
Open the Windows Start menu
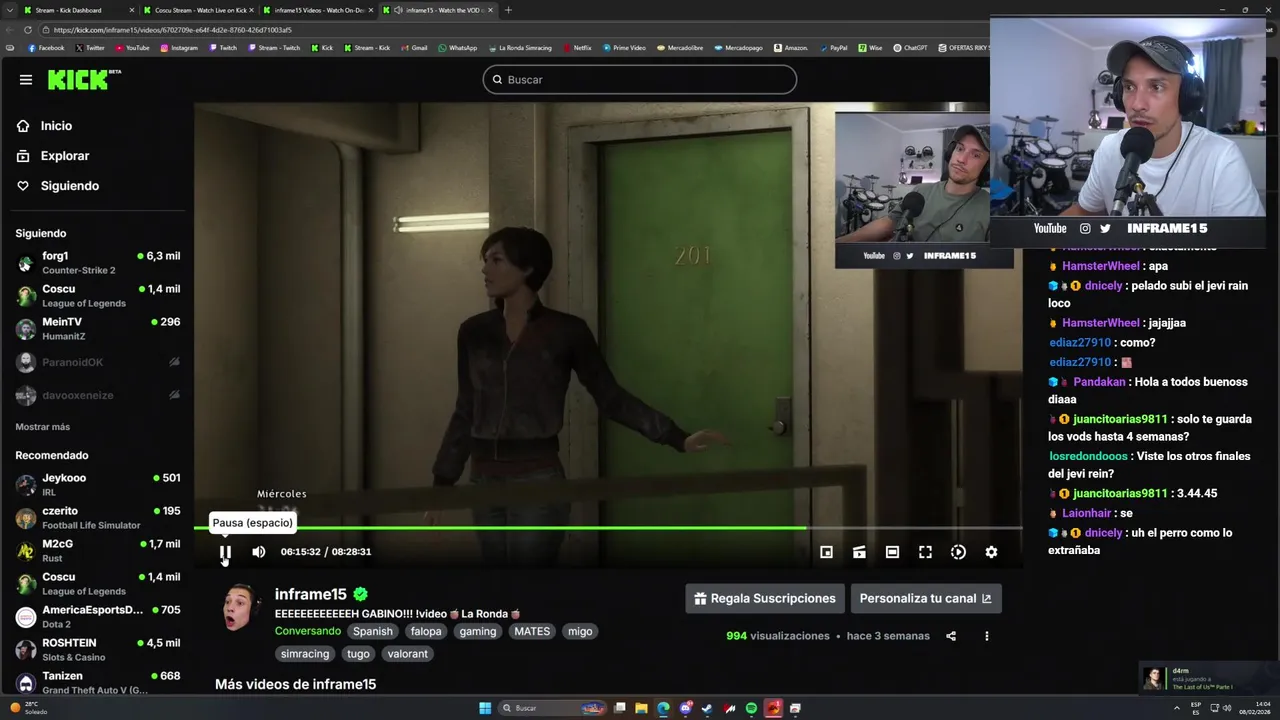tap(485, 708)
